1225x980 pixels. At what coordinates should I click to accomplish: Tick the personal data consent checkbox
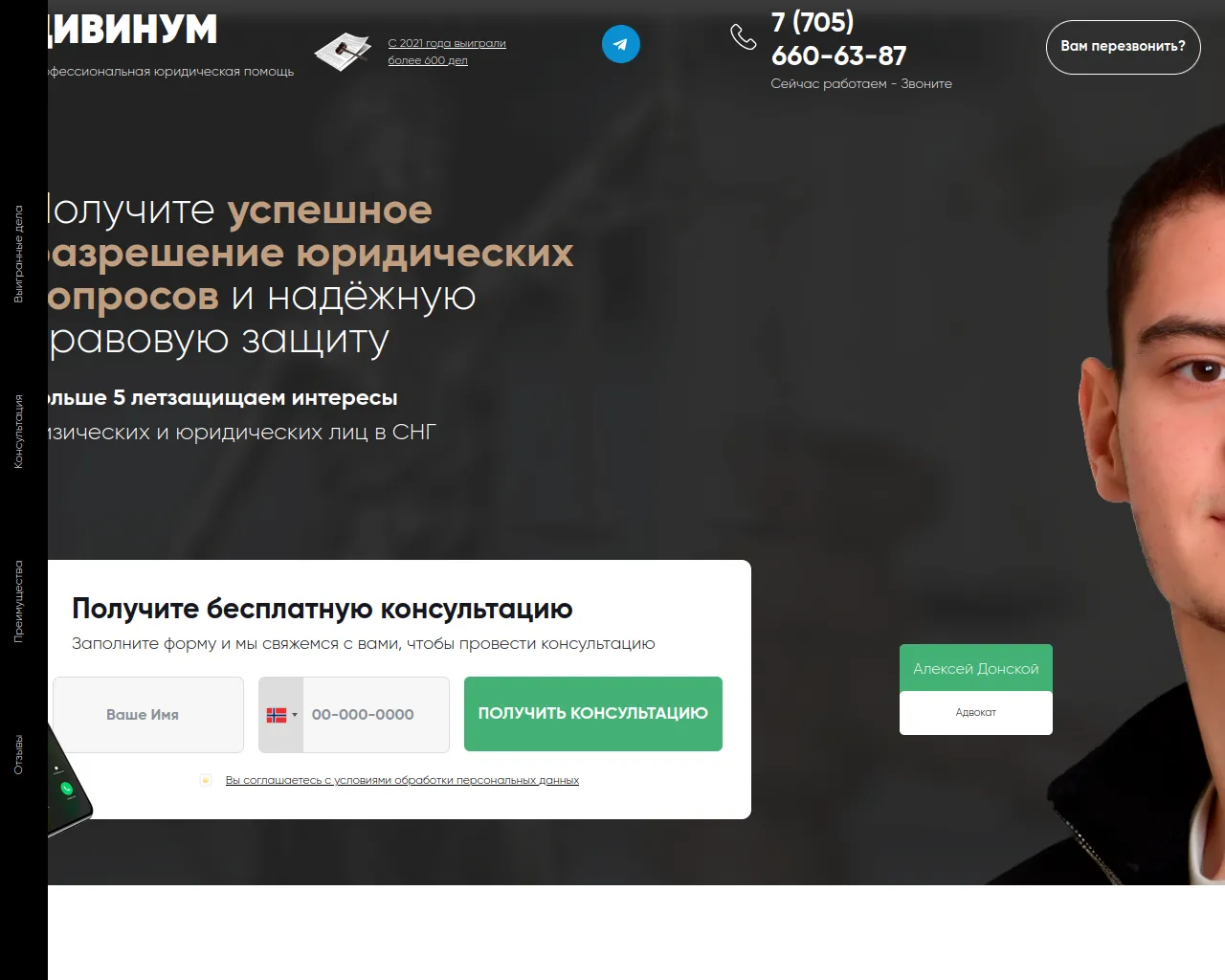(x=205, y=780)
